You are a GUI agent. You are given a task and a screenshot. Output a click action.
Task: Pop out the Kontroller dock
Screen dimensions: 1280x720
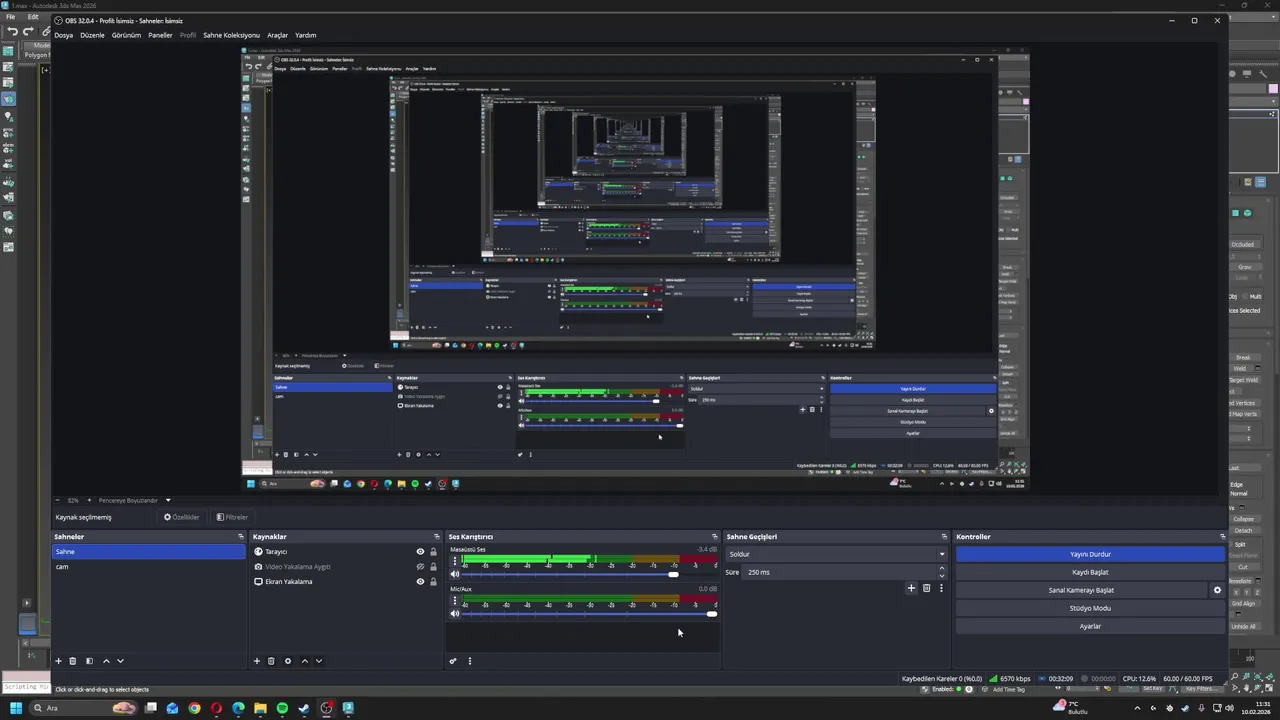click(1222, 537)
